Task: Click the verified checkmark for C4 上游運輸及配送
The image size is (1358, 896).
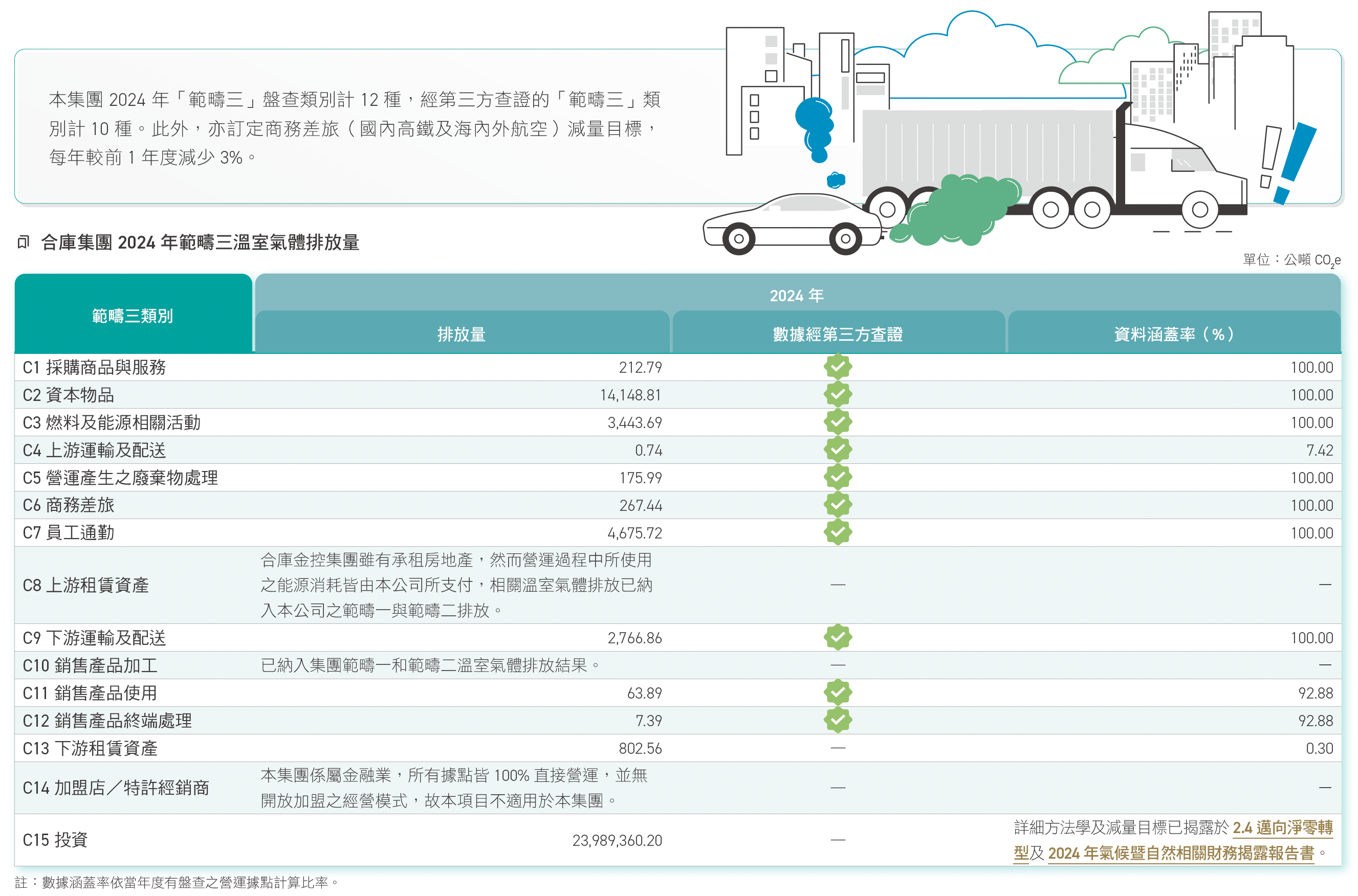Action: pyautogui.click(x=837, y=449)
